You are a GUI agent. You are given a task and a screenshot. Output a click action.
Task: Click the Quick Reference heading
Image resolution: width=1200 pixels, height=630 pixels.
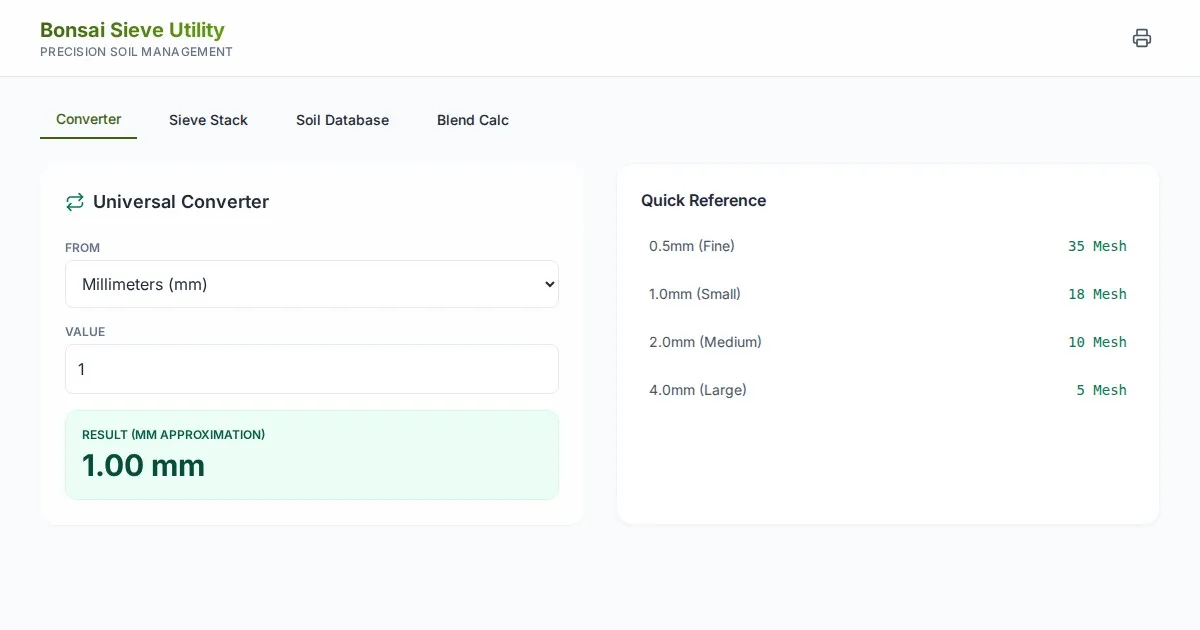[703, 200]
